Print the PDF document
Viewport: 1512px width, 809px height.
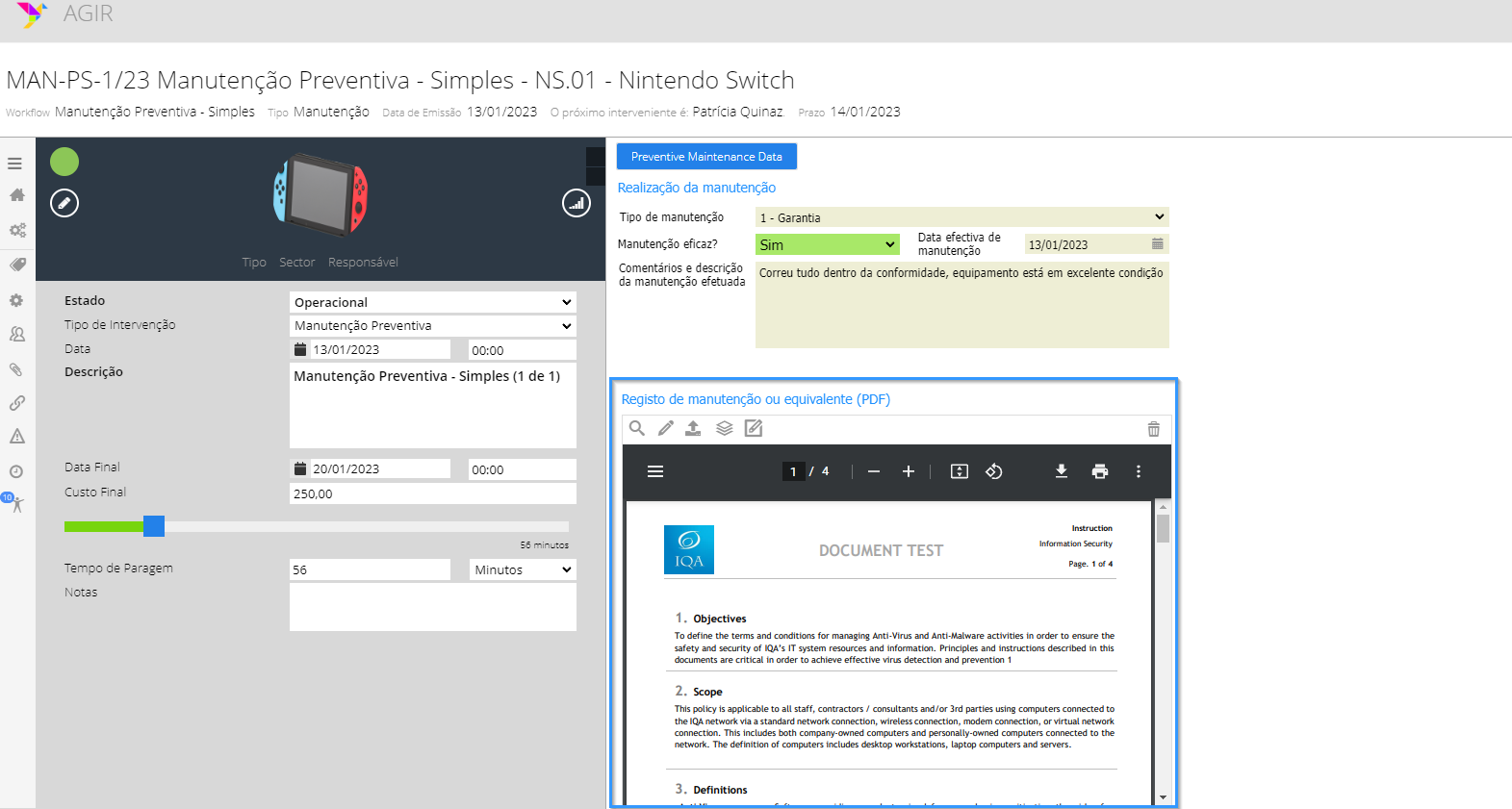pos(1100,471)
